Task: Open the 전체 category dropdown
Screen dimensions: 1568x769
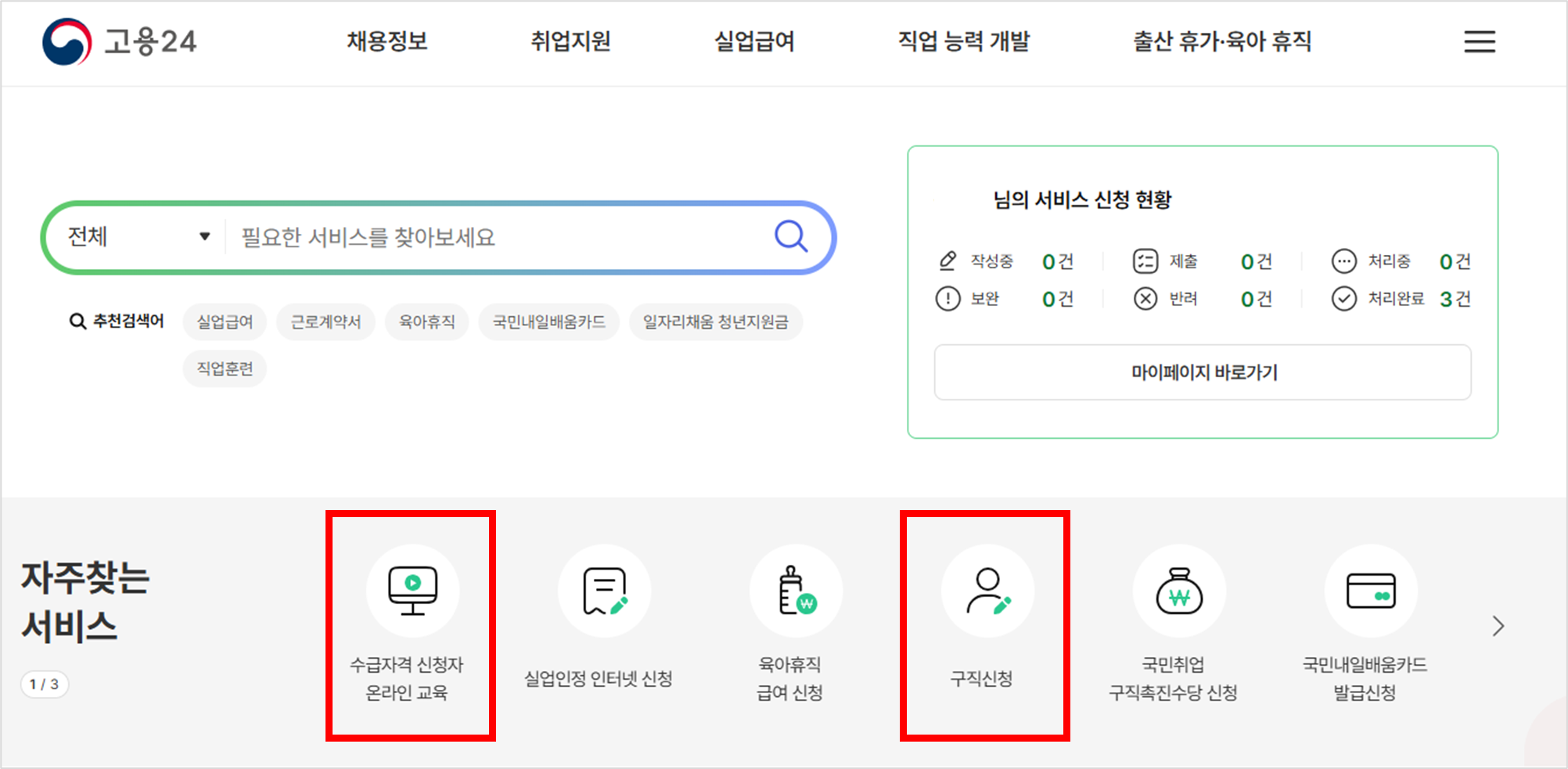Action: (x=139, y=236)
